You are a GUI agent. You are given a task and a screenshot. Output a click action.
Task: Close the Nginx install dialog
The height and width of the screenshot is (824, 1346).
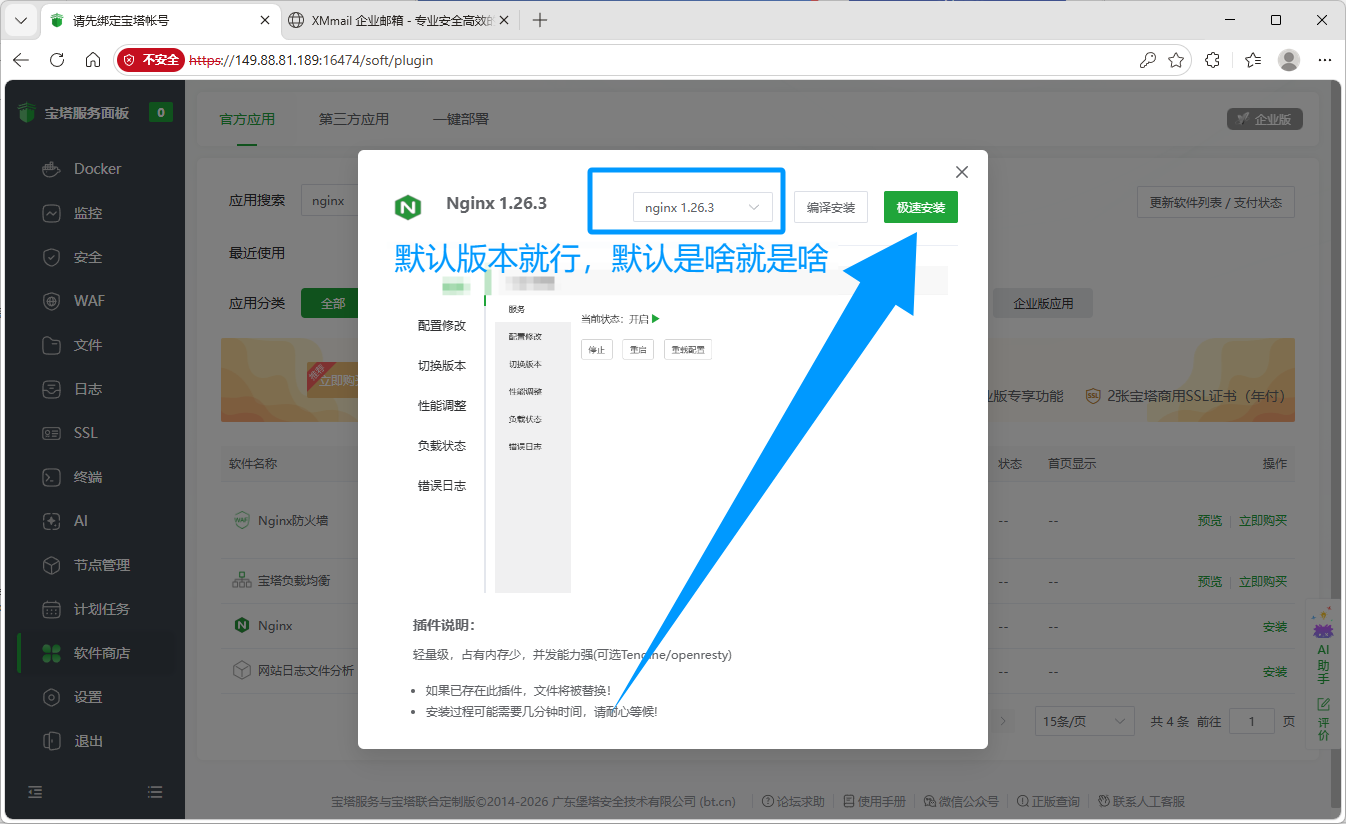tap(962, 172)
